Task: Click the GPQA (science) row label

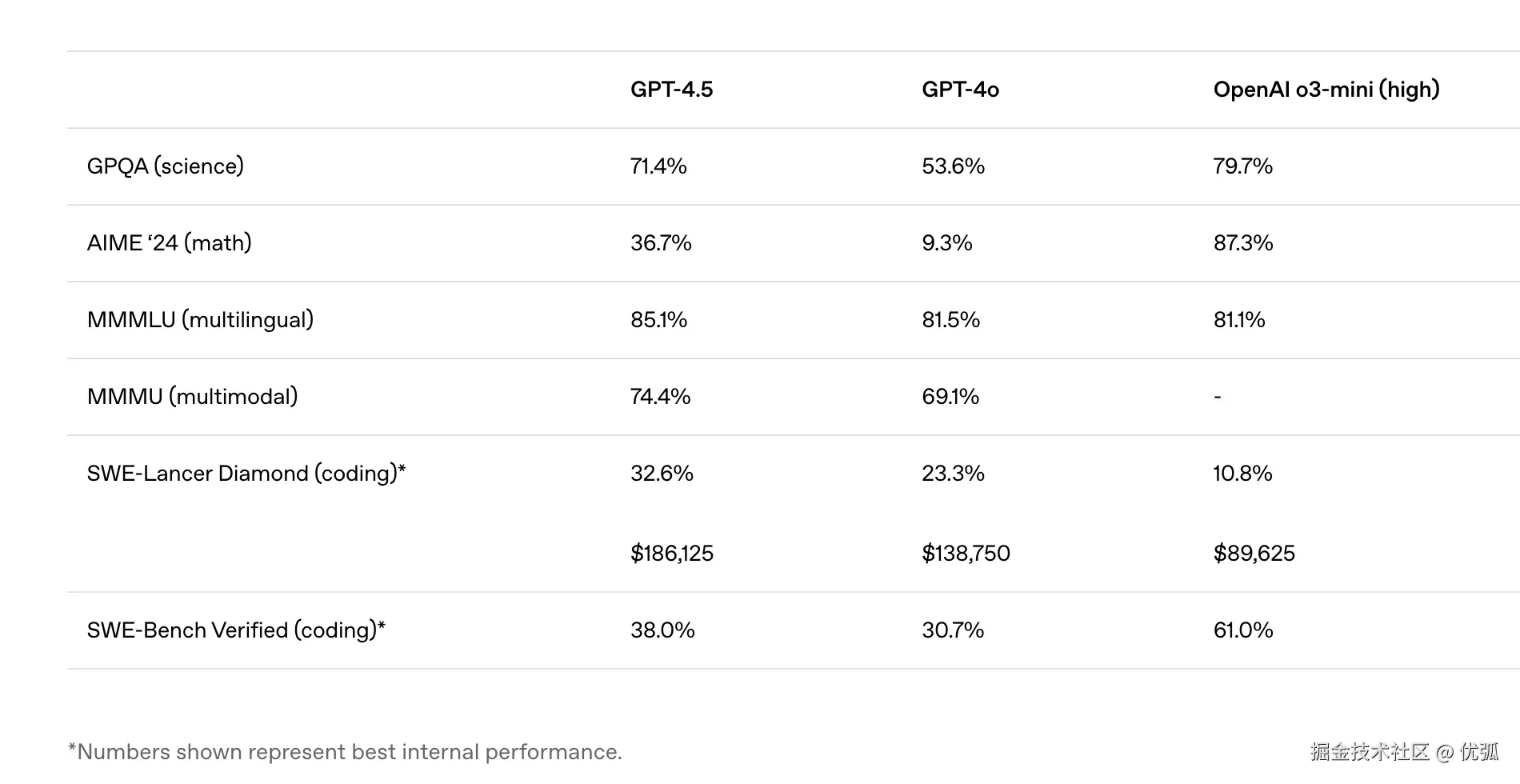Action: (x=165, y=166)
